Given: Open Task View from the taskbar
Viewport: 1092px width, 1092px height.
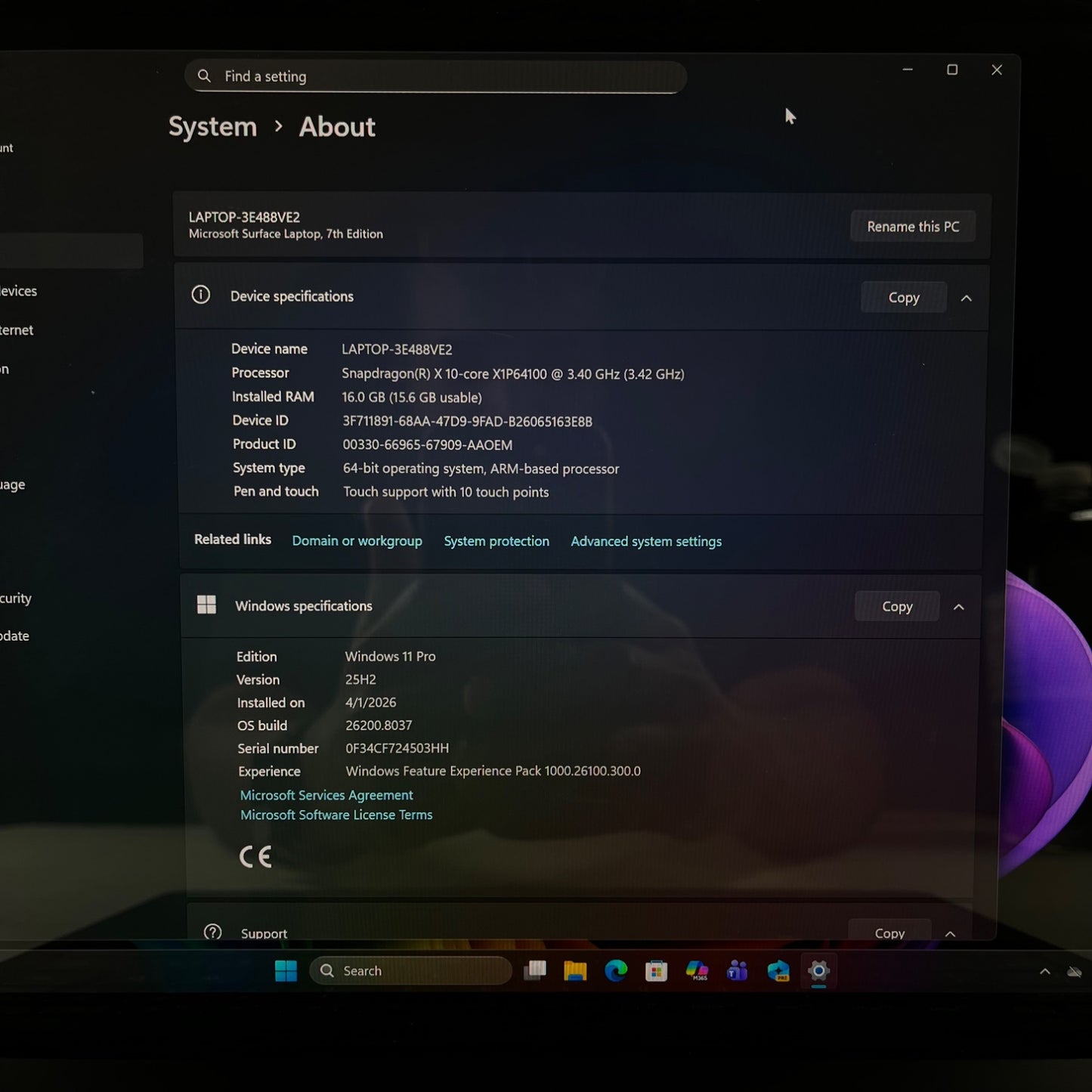Looking at the screenshot, I should [535, 971].
